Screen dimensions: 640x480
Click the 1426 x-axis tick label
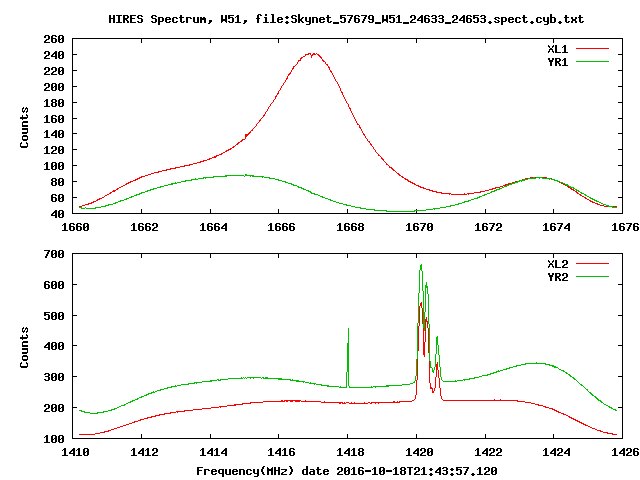click(625, 452)
